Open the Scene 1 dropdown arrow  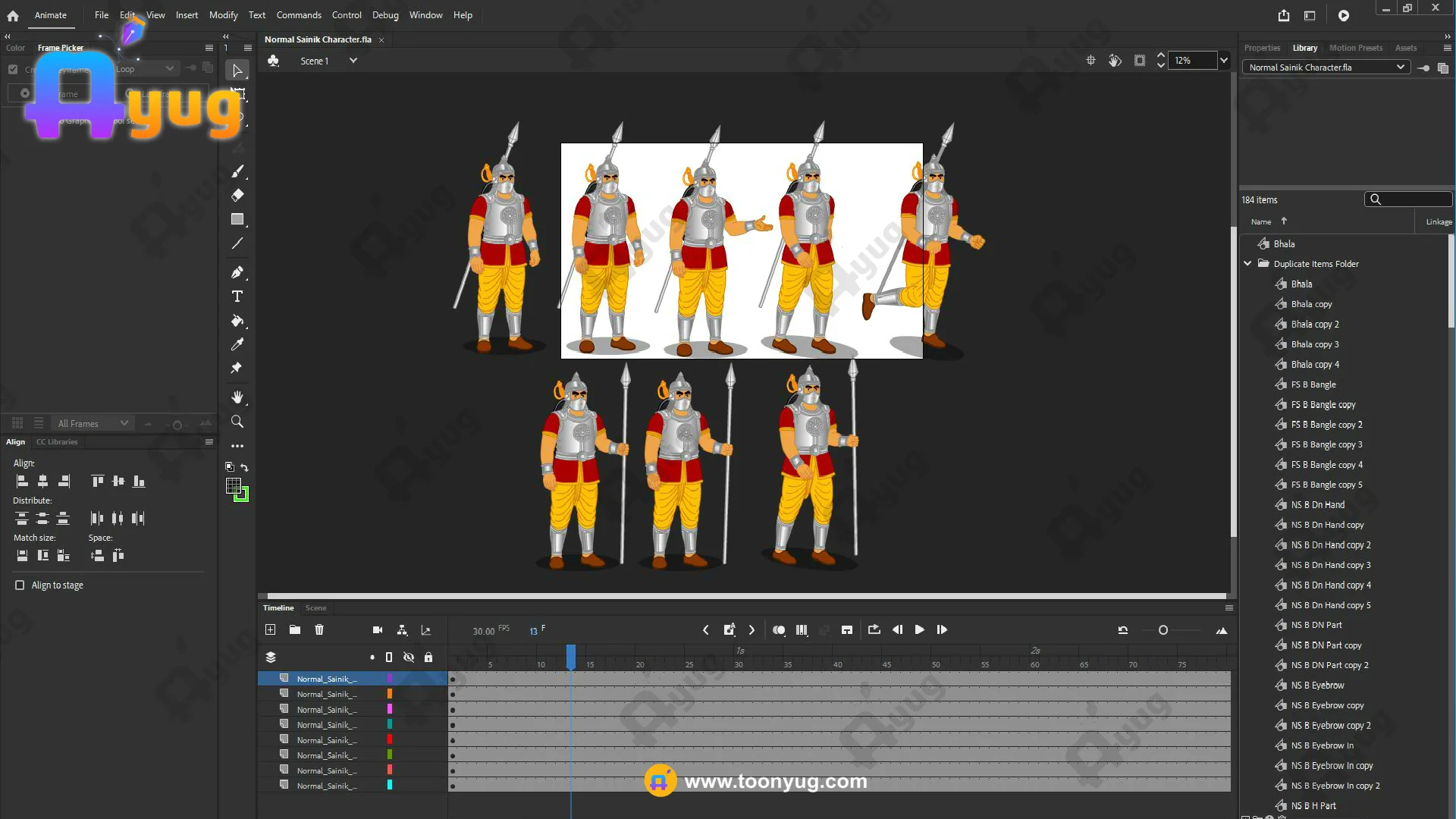(353, 61)
